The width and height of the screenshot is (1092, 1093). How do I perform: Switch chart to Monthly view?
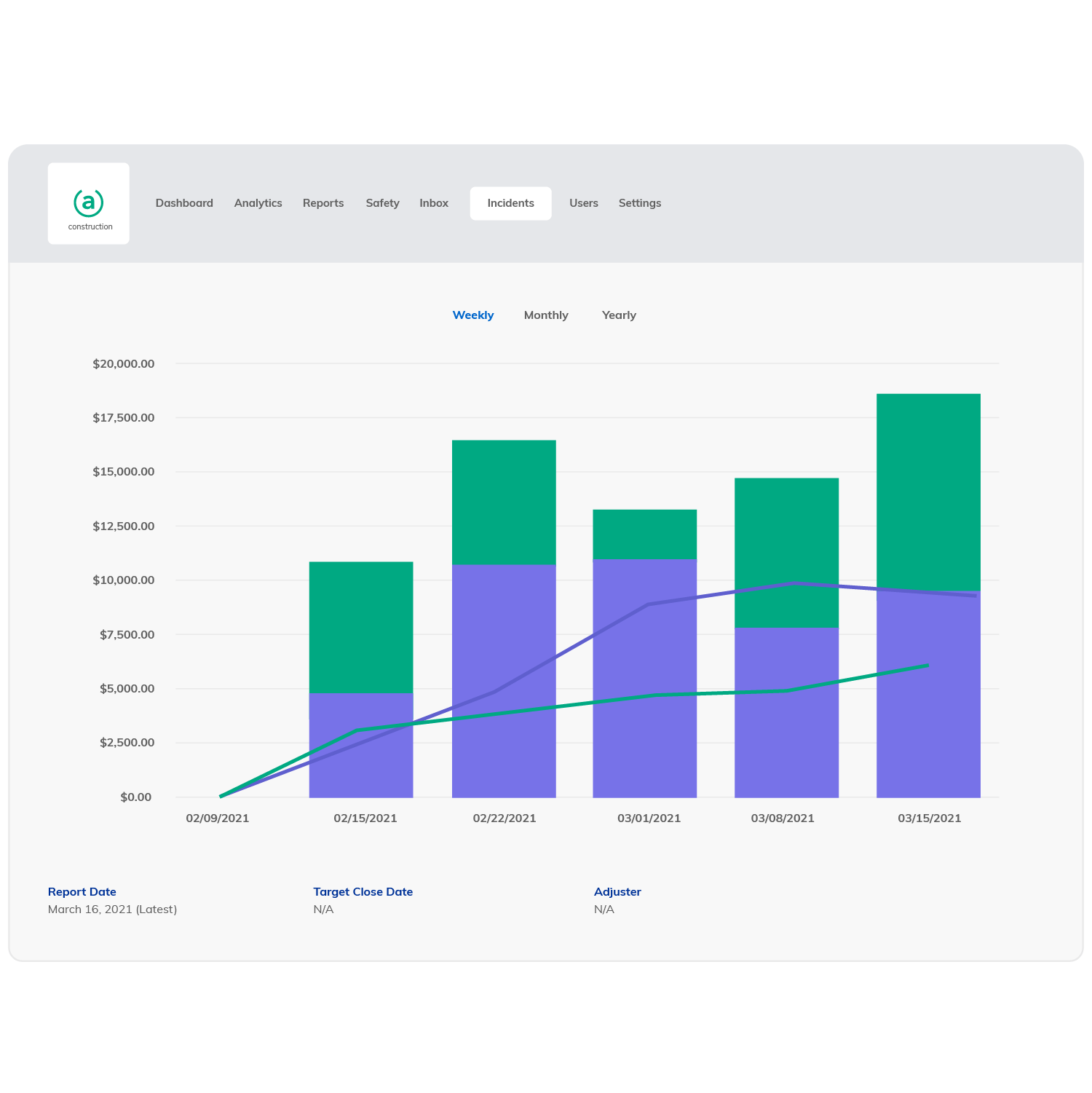(x=546, y=315)
